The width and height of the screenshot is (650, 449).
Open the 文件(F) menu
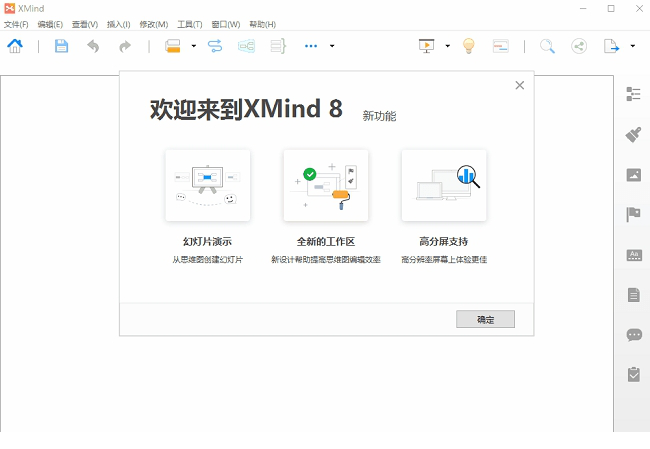[16, 24]
